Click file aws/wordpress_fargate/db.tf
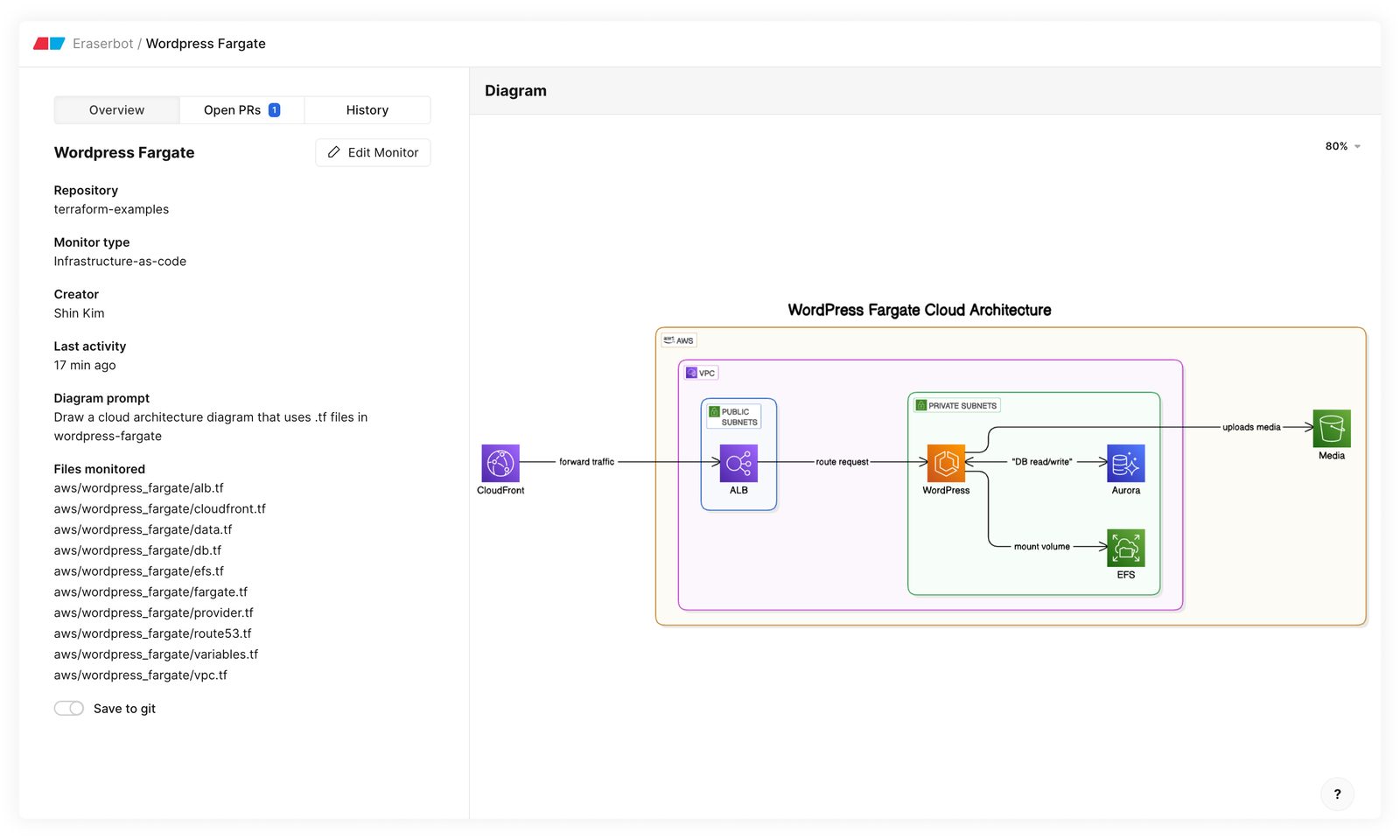This screenshot has width=1400, height=840. coord(137,550)
